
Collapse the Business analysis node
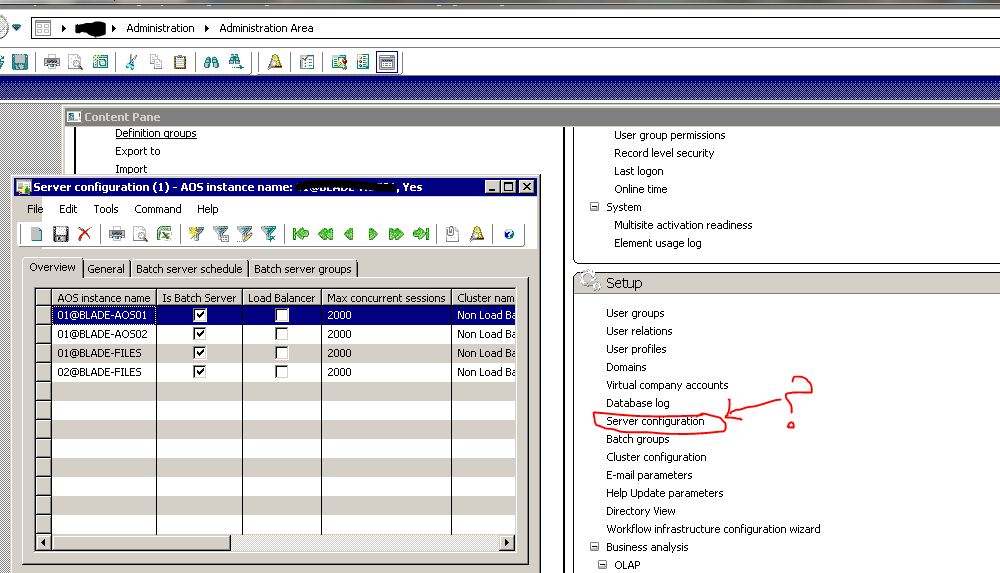595,547
